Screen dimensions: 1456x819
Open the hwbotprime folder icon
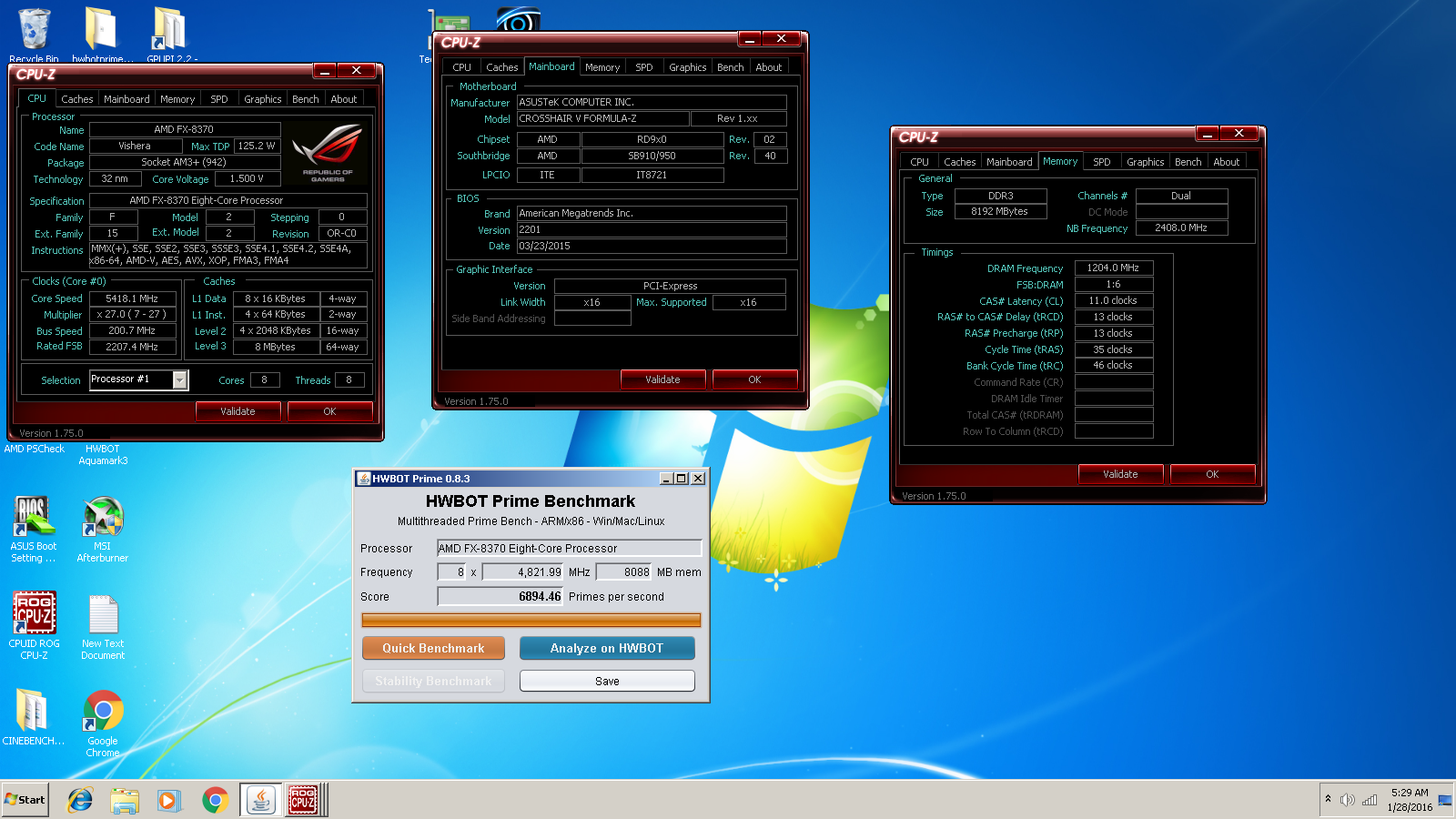click(101, 35)
